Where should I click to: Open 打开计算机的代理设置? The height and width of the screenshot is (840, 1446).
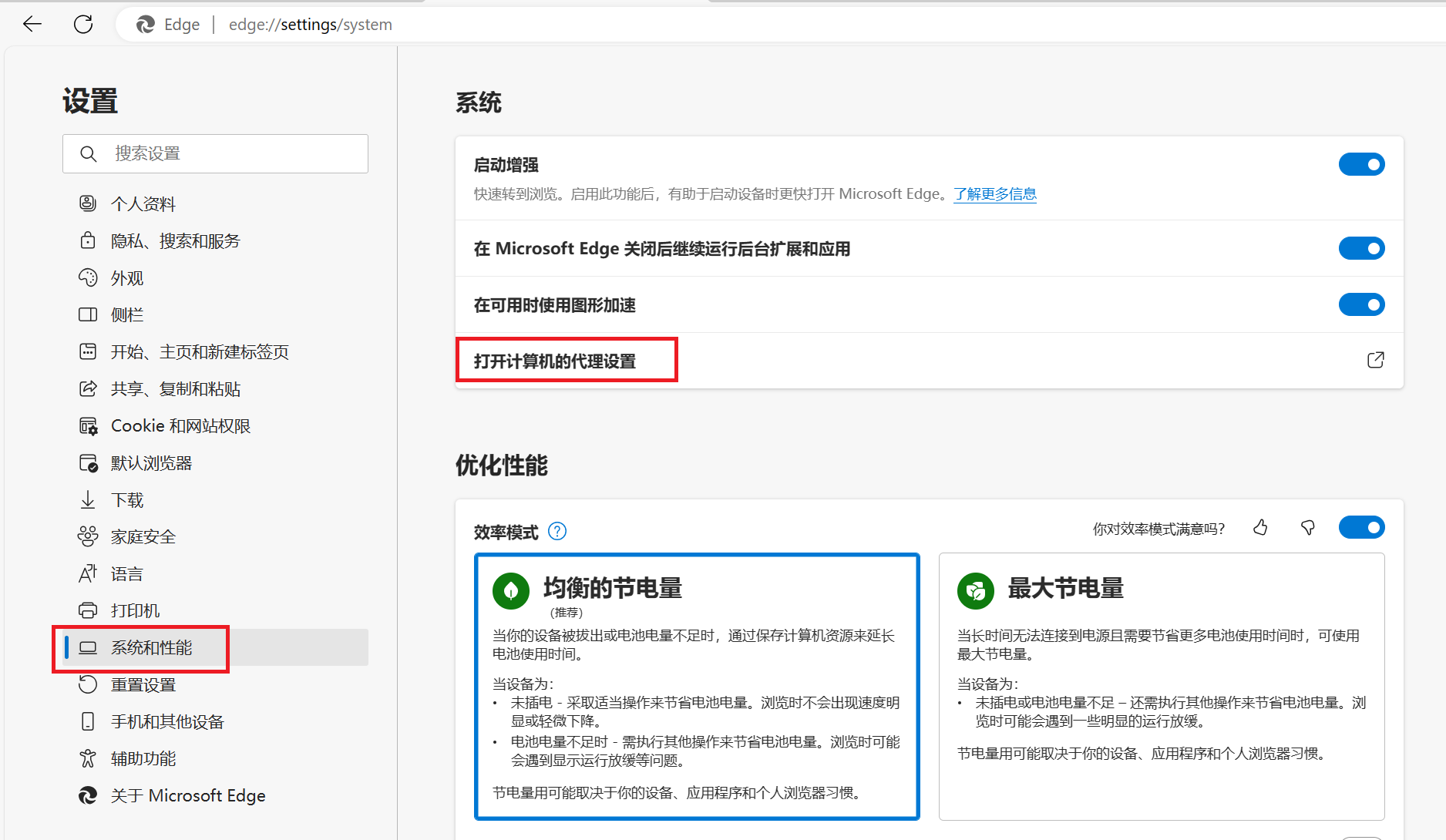point(929,360)
